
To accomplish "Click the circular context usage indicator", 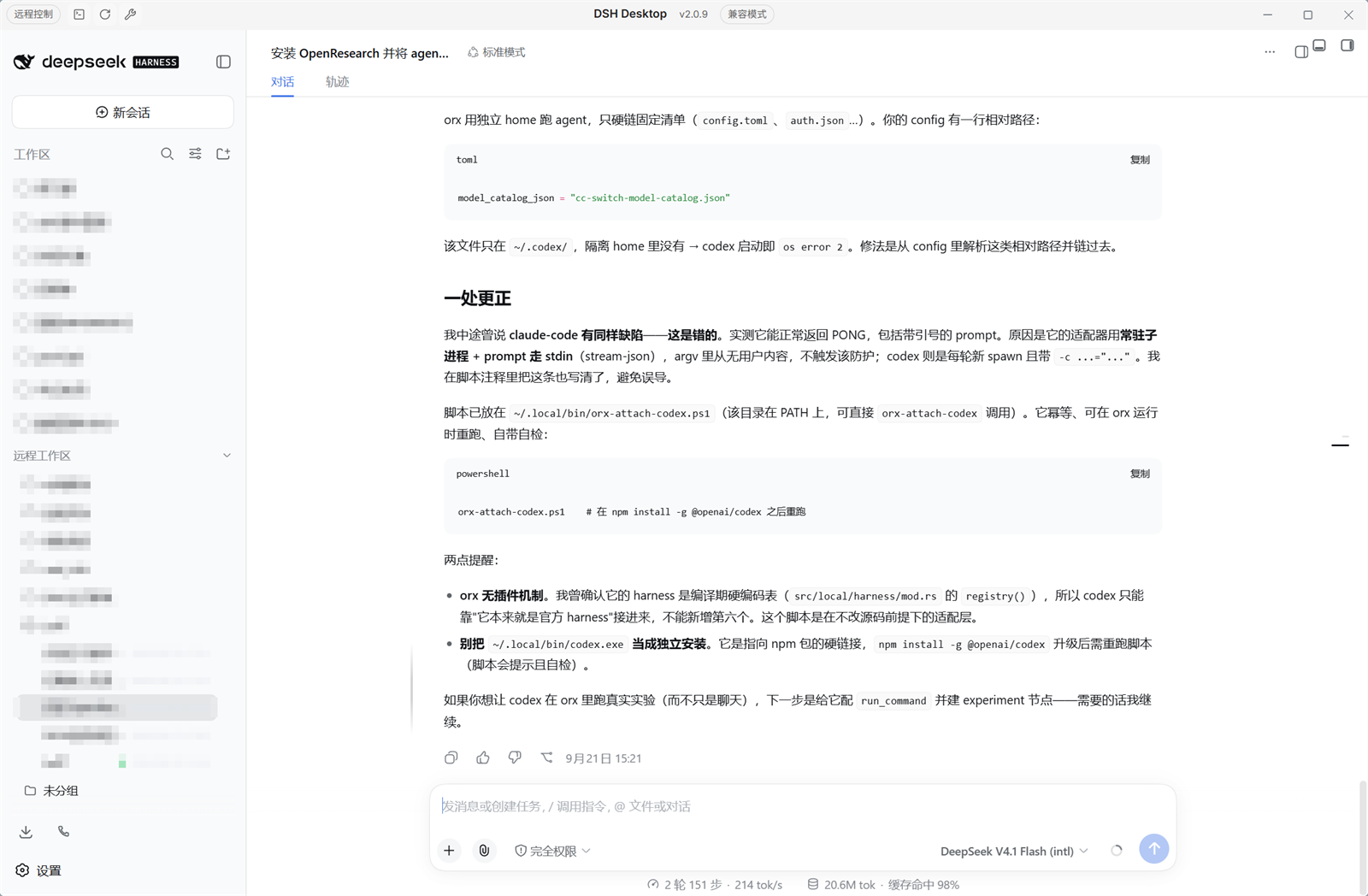I will (x=1117, y=851).
